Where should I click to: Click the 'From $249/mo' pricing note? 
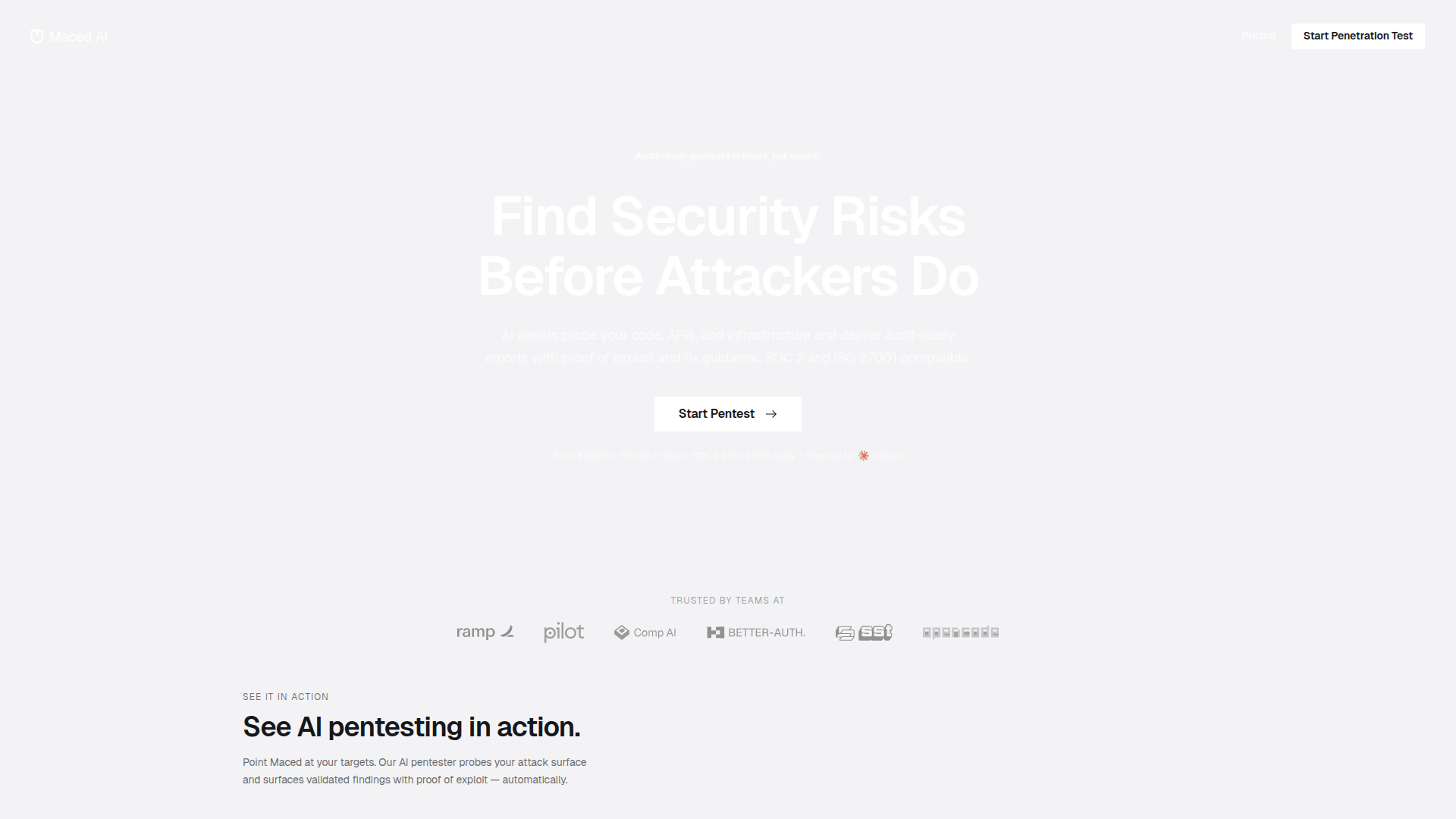585,456
